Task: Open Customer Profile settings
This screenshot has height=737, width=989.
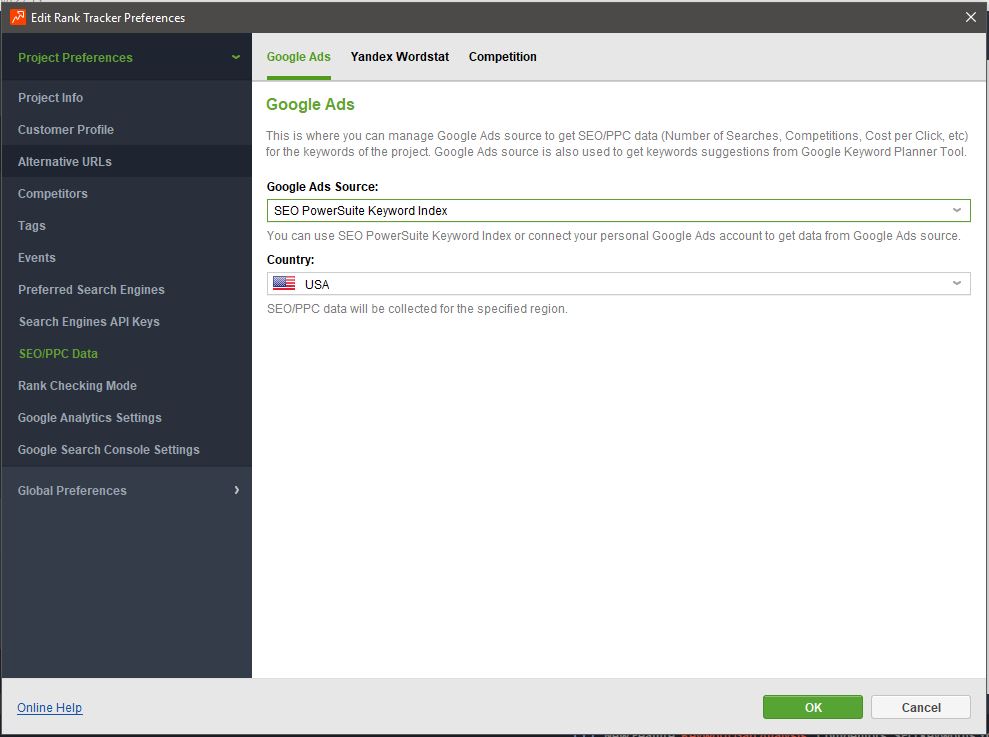Action: pos(66,130)
